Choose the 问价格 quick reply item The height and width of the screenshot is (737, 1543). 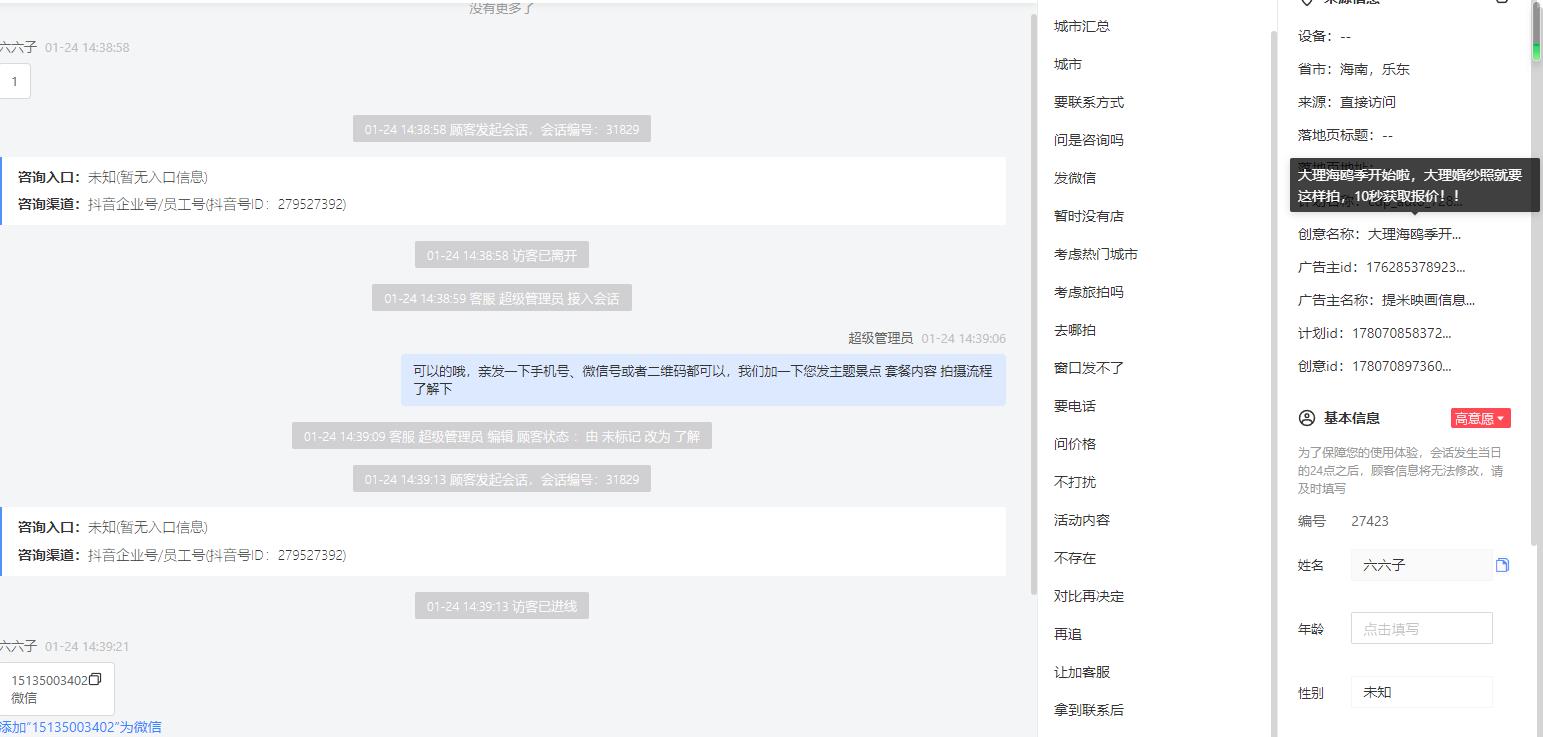tap(1075, 444)
